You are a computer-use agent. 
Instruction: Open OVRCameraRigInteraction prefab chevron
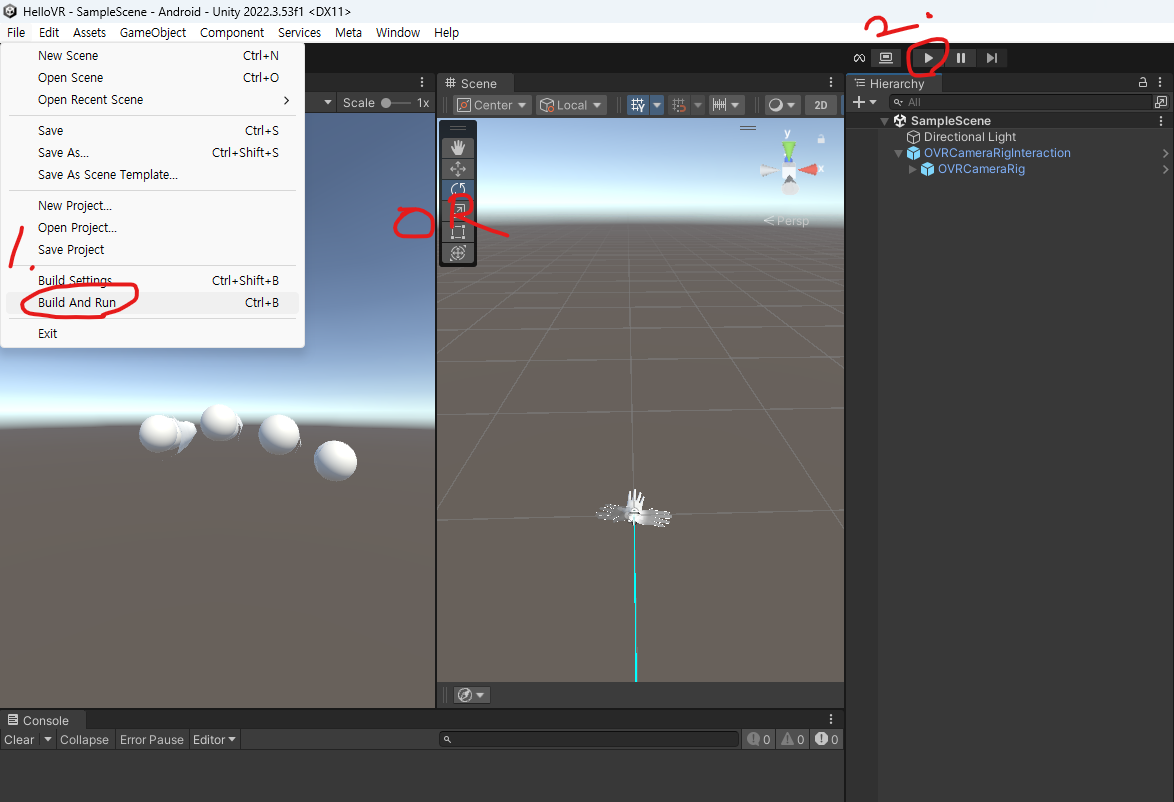1165,153
